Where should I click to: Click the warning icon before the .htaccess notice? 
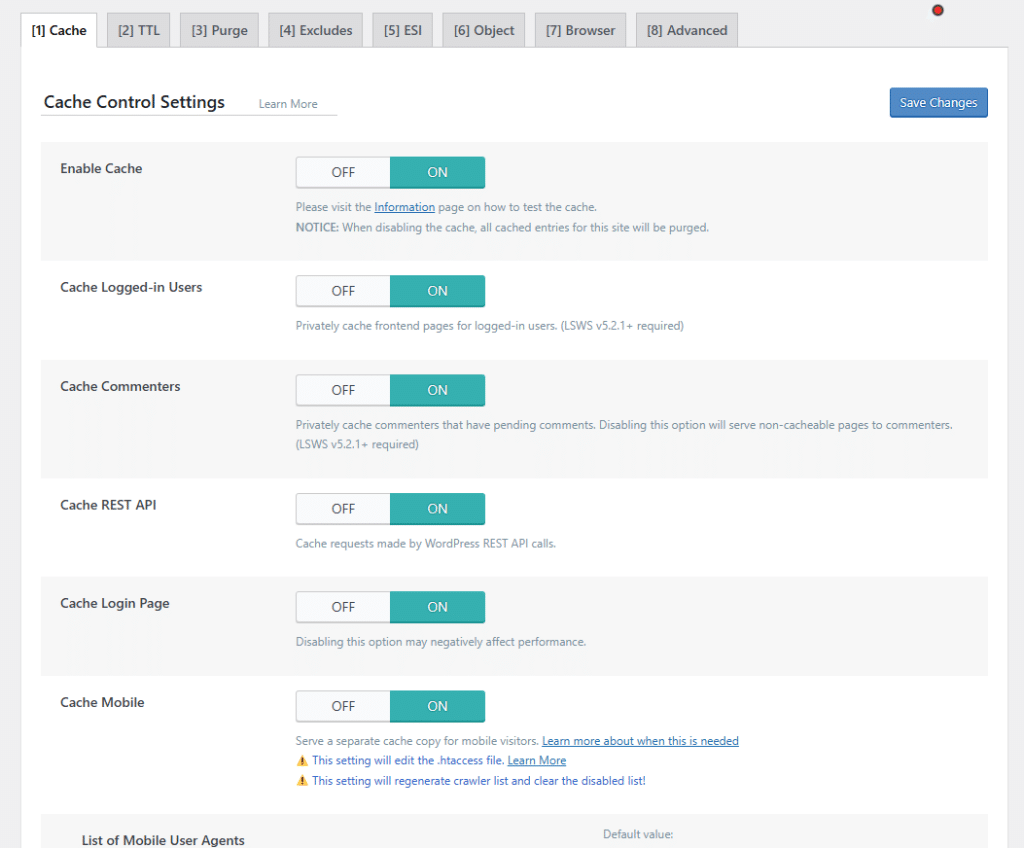click(302, 761)
